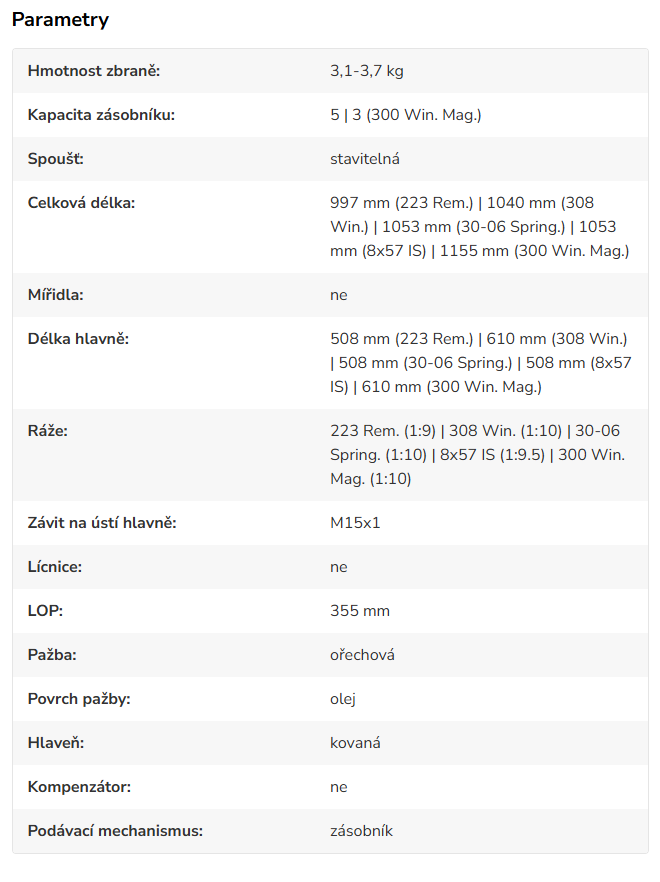Click the Lícnice label

55,566
